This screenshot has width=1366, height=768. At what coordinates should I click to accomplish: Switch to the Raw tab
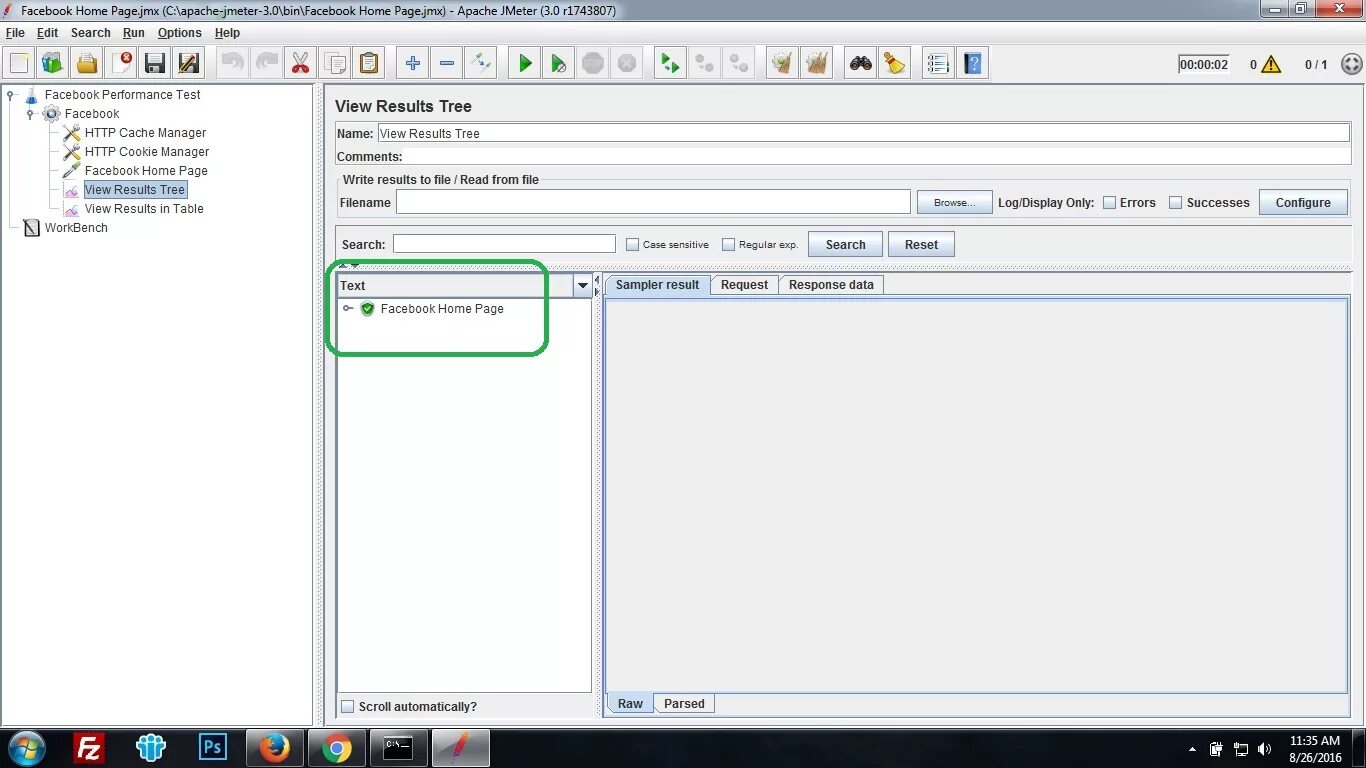tap(630, 704)
